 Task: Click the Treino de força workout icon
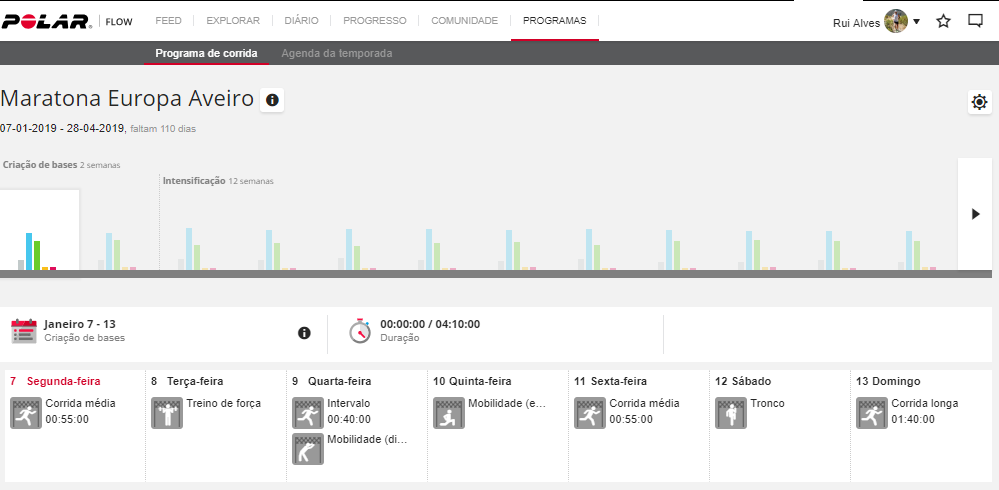[167, 412]
